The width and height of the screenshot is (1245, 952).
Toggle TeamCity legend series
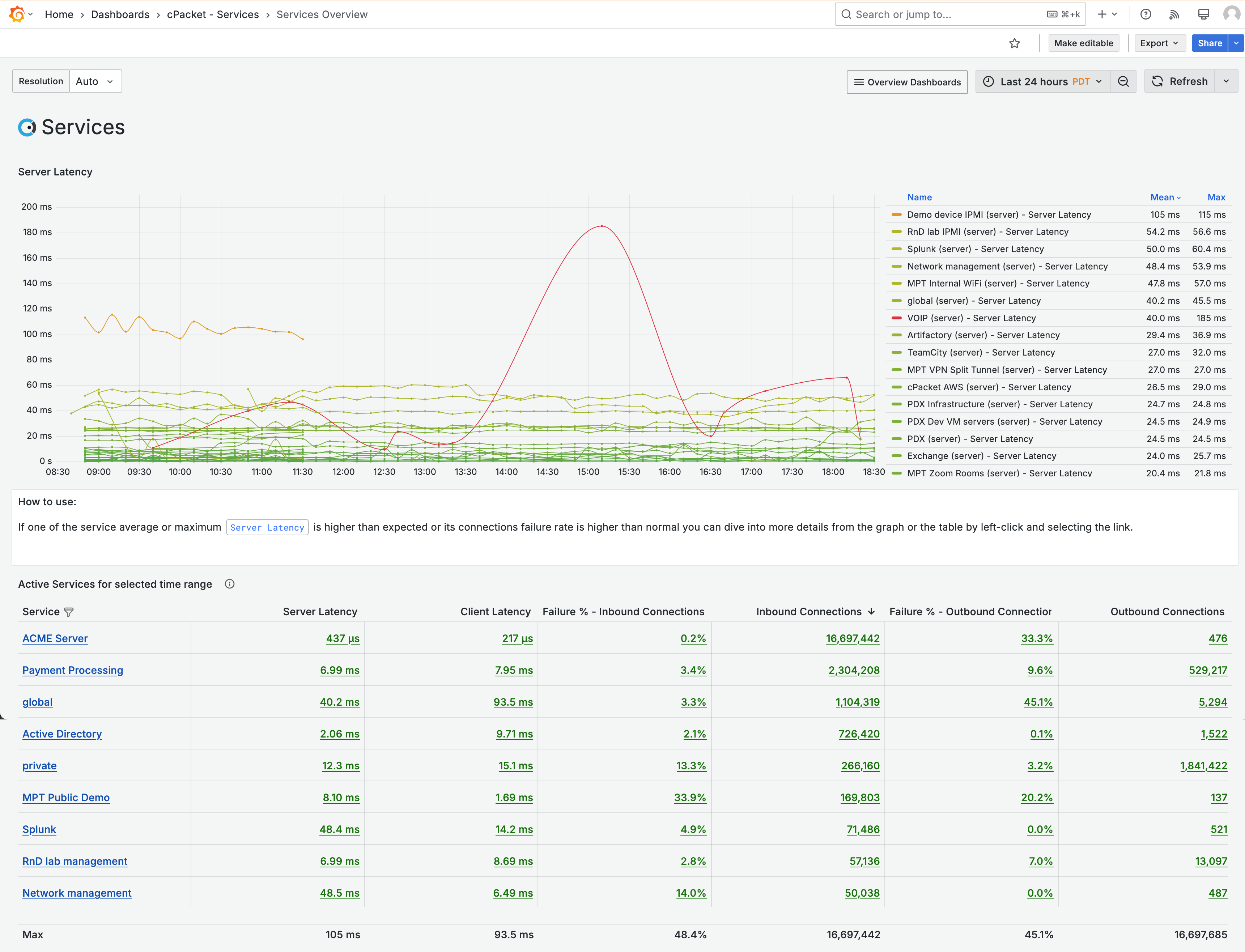pyautogui.click(x=981, y=352)
